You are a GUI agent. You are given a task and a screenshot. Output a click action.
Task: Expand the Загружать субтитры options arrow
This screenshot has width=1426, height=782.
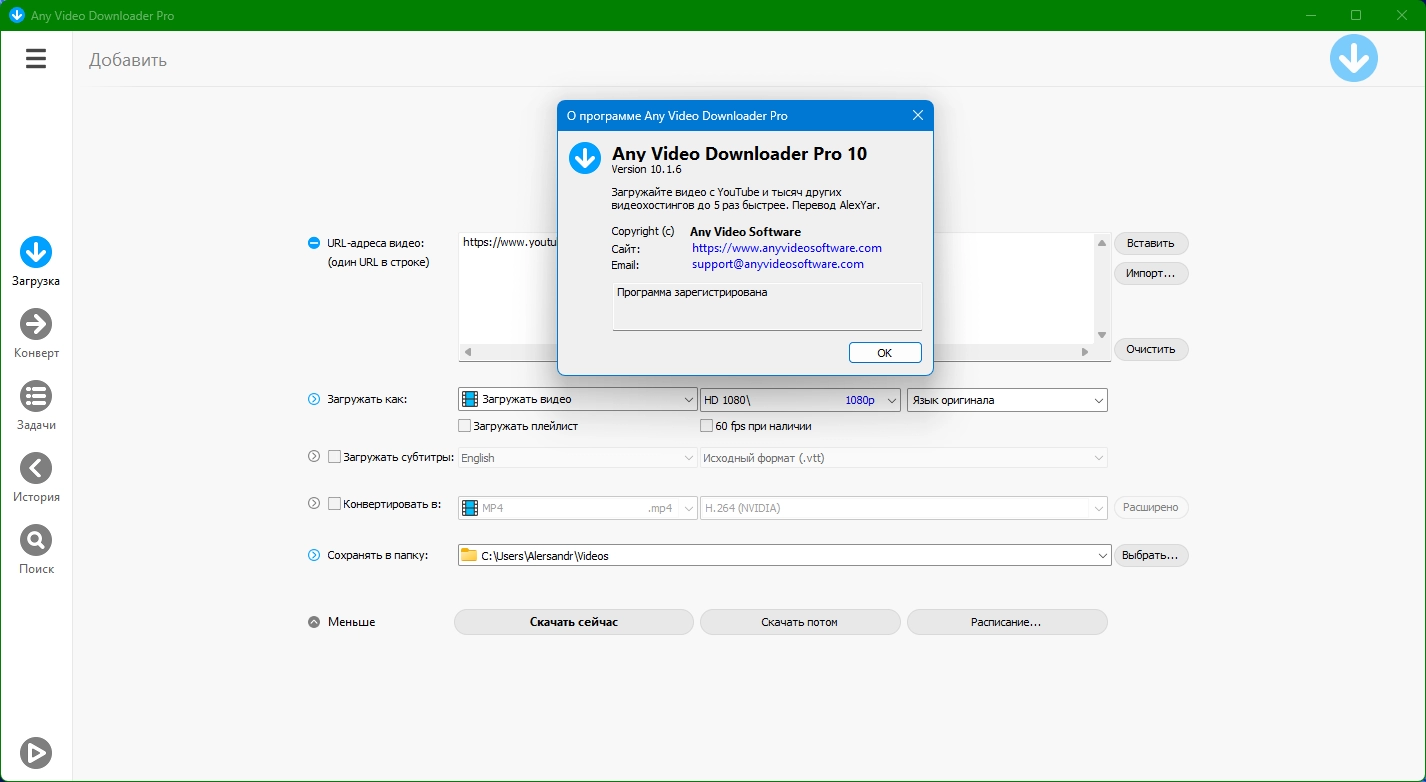314,457
